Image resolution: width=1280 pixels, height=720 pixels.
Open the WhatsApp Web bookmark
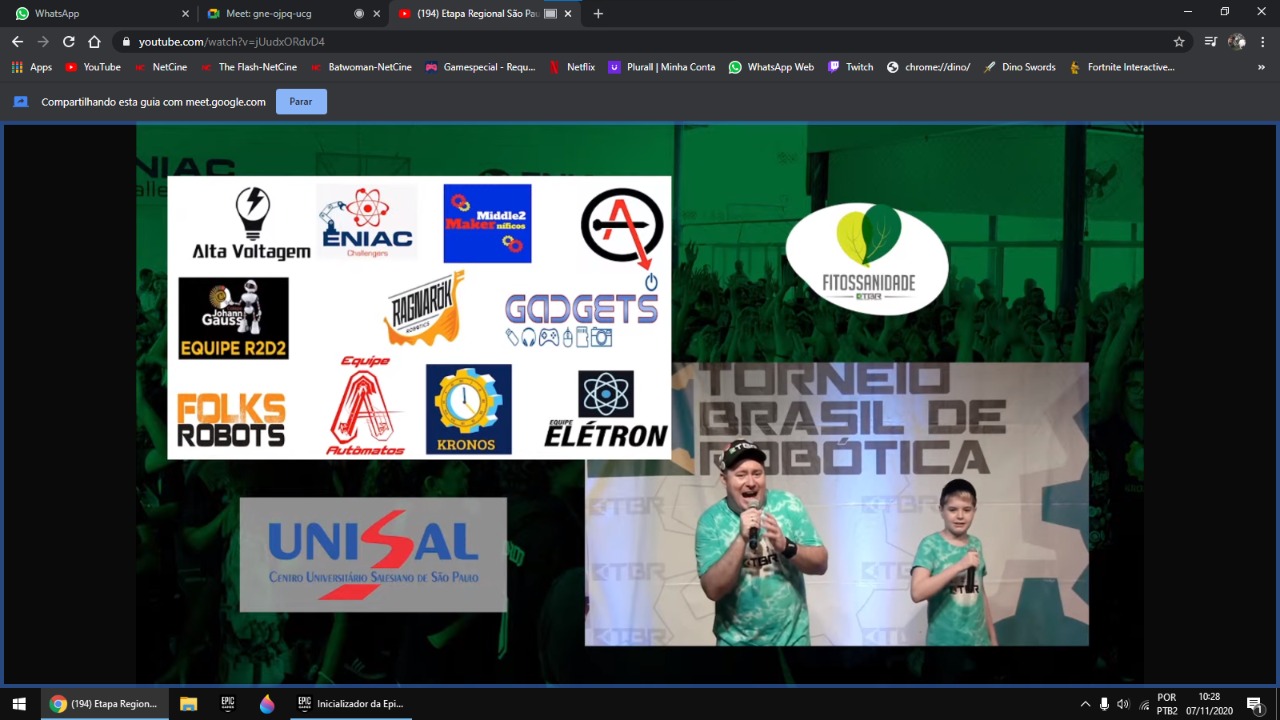point(771,67)
